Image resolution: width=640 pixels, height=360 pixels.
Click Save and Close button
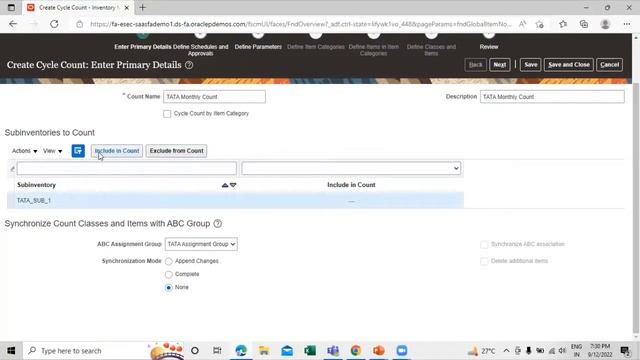click(x=569, y=64)
